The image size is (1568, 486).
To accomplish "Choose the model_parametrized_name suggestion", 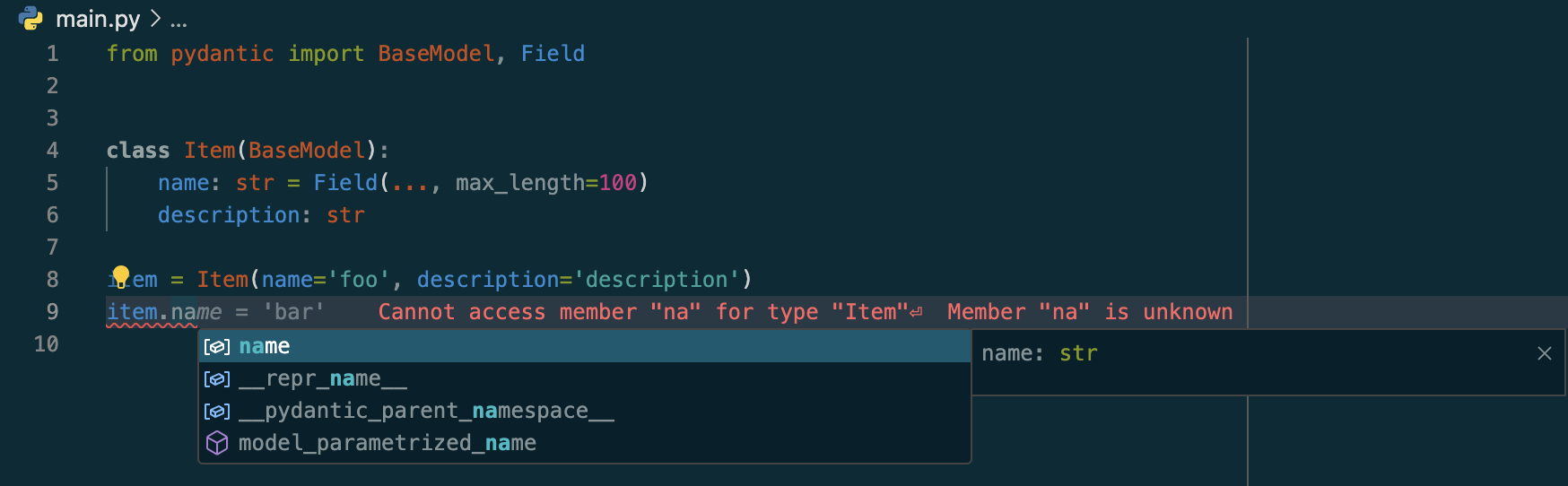I will (x=388, y=444).
